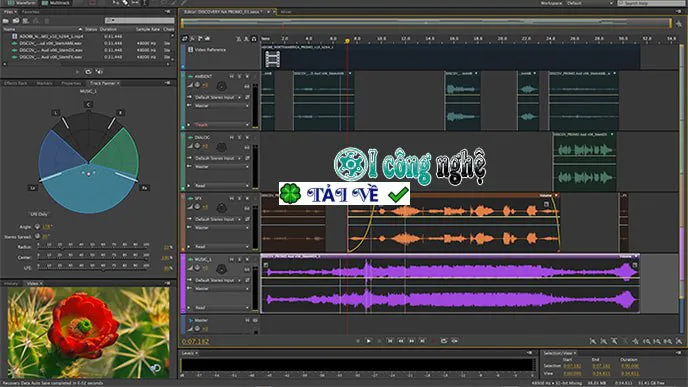
Task: Click the Open File folder icon in Files panel
Action: [x=6, y=21]
